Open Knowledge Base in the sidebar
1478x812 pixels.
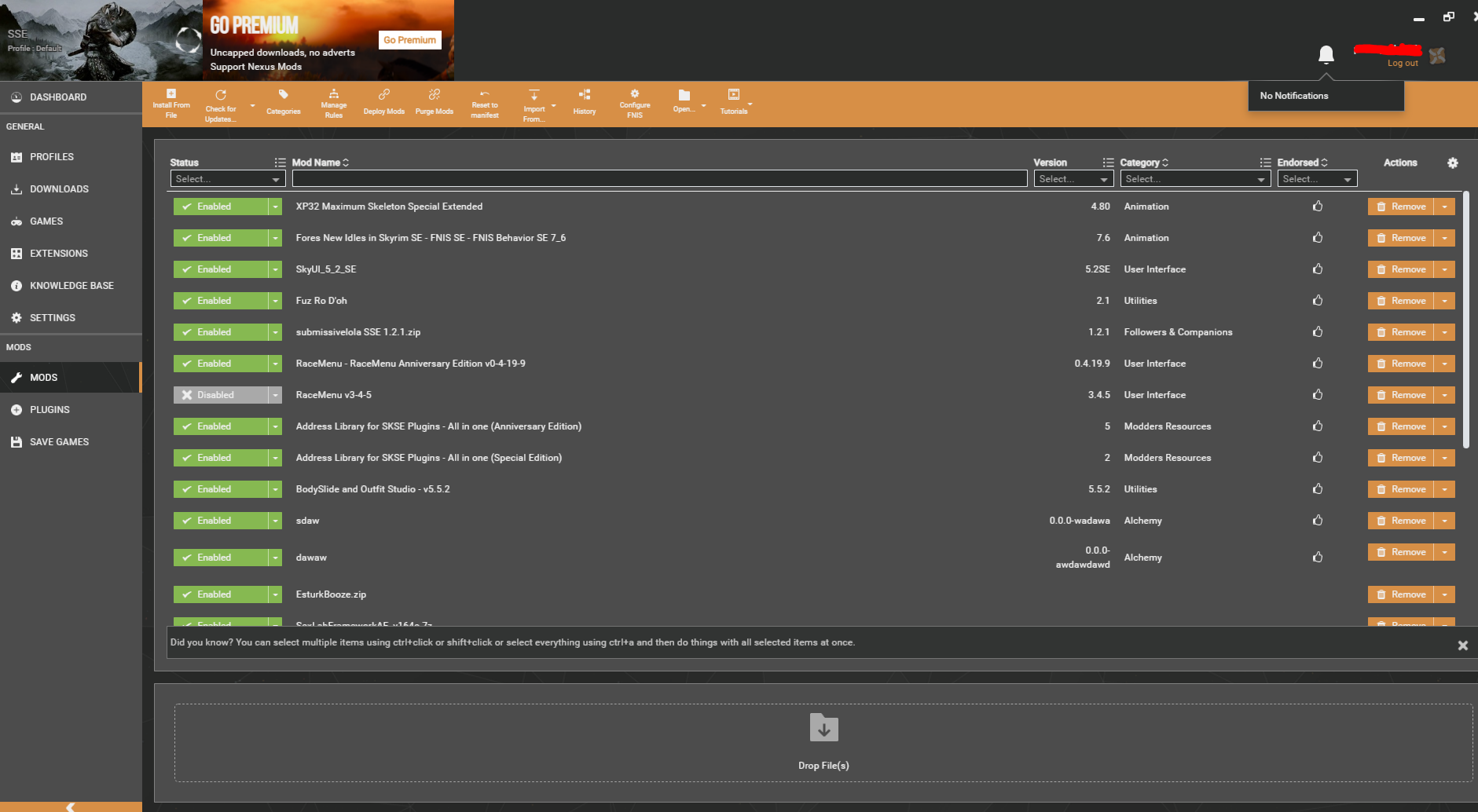tap(71, 286)
